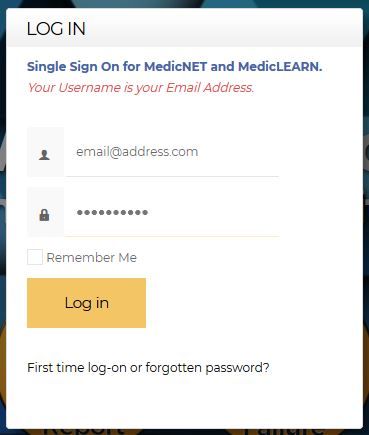Click the LOG IN dialog title
The image size is (369, 435).
click(56, 29)
